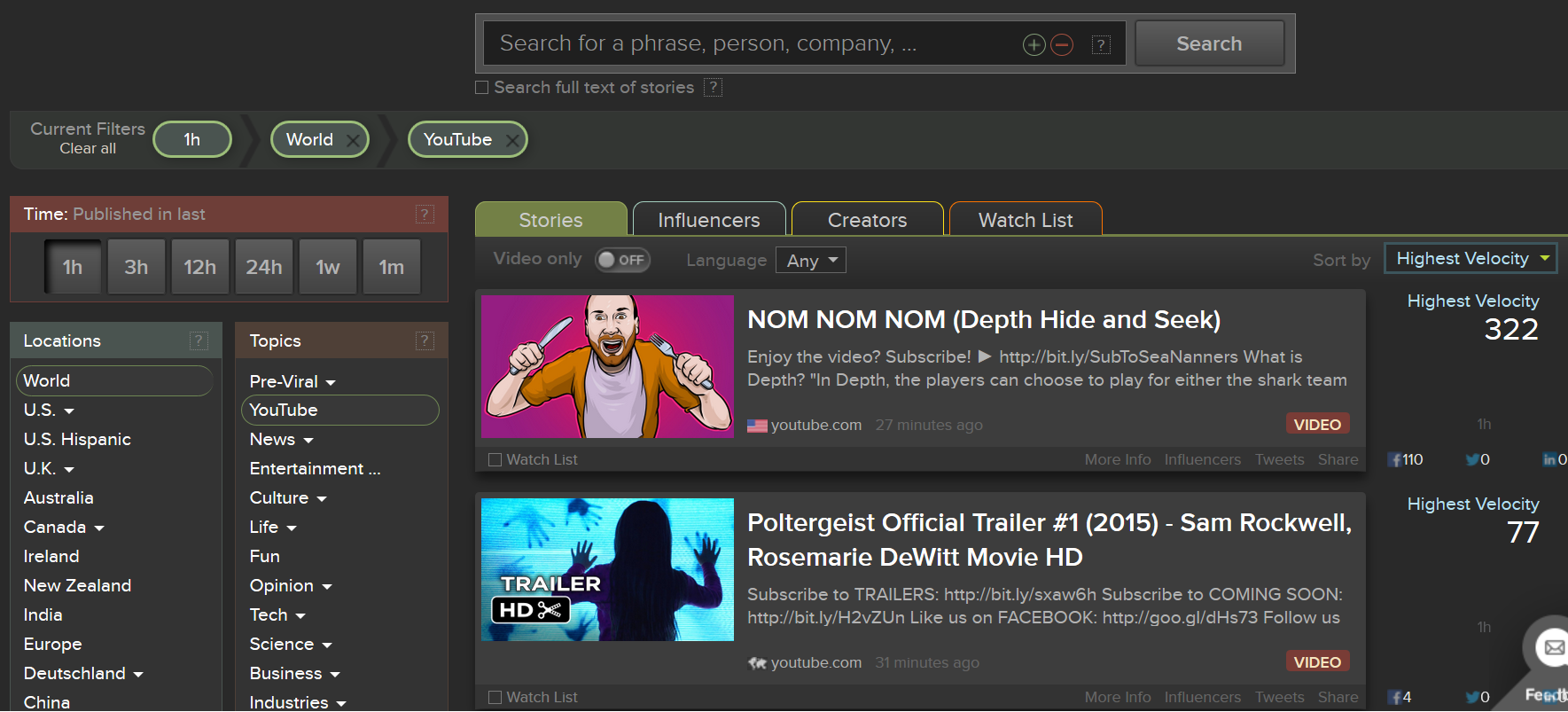Select the 24h time filter

[264, 267]
